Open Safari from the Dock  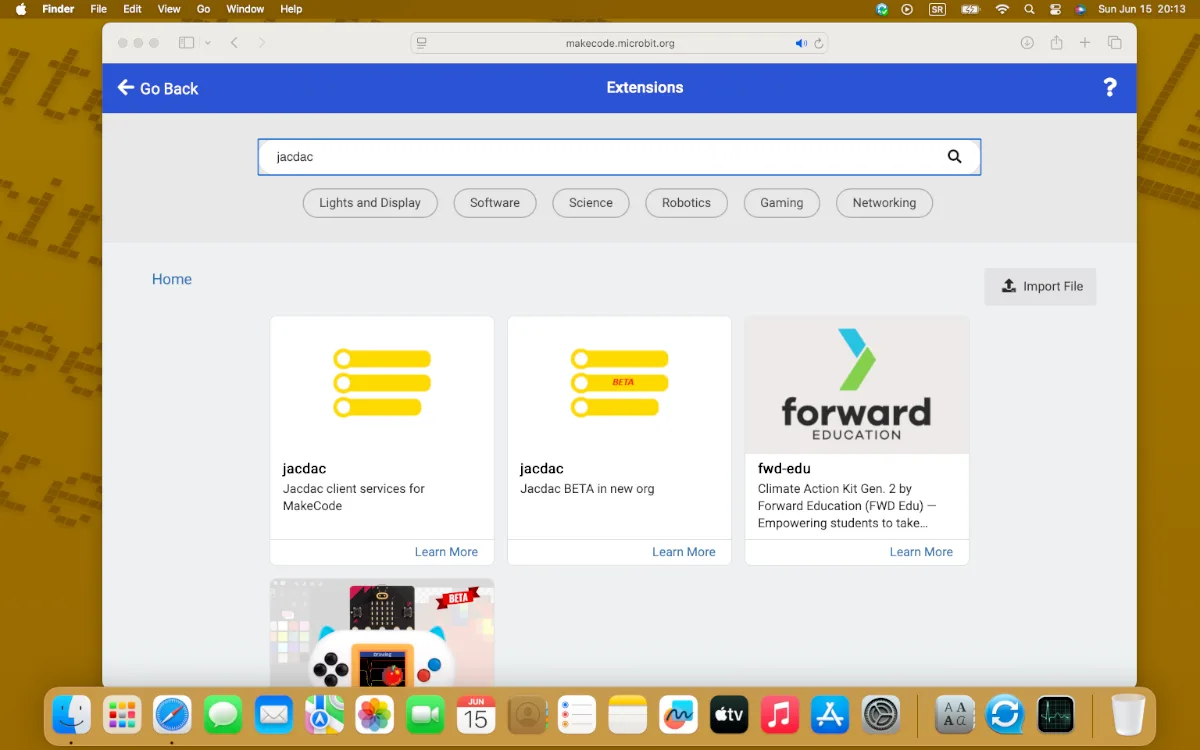(172, 714)
